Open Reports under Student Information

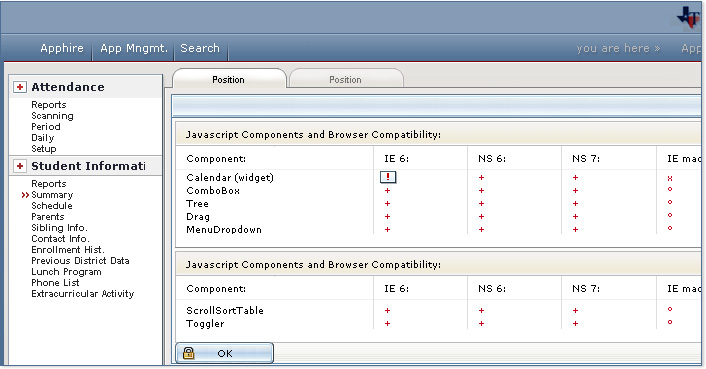[49, 184]
